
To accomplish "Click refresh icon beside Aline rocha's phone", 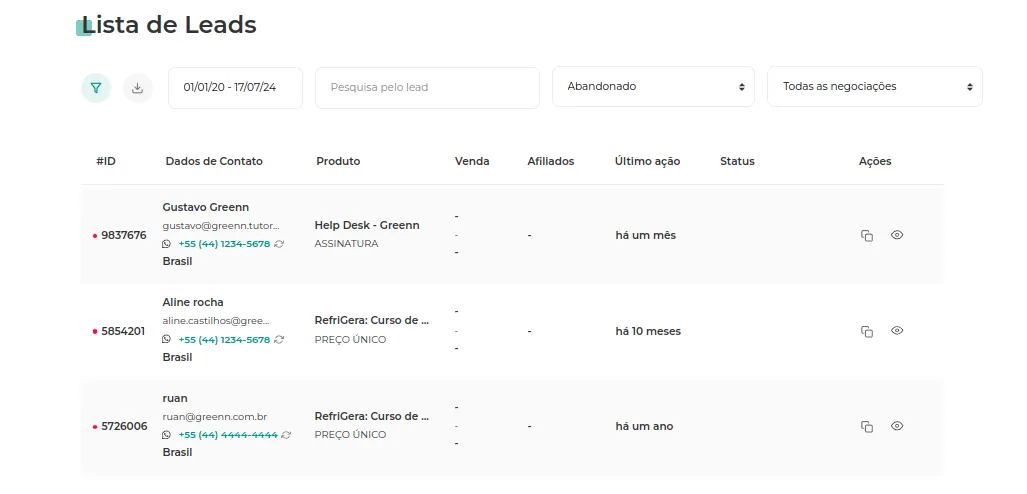I will (x=279, y=339).
